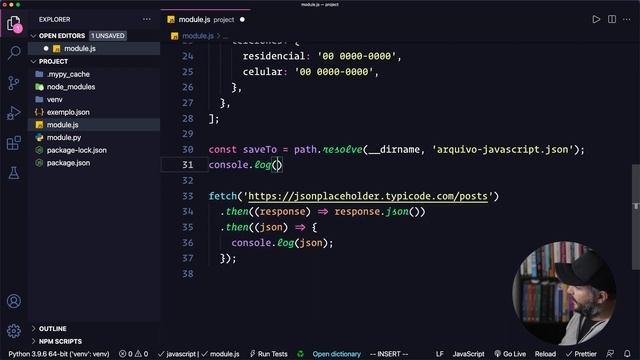Screen dimensions: 640x360
Task: Click console.log(json) on line 36
Action: (282, 243)
